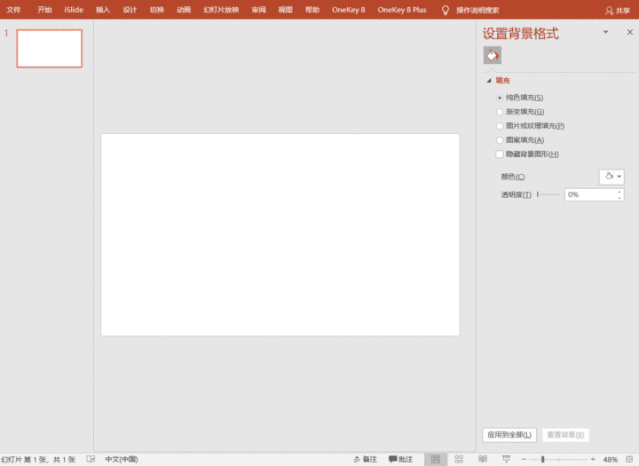639x466 pixels.
Task: Open the OneKey 8 Plus ribbon tab
Action: pos(402,10)
